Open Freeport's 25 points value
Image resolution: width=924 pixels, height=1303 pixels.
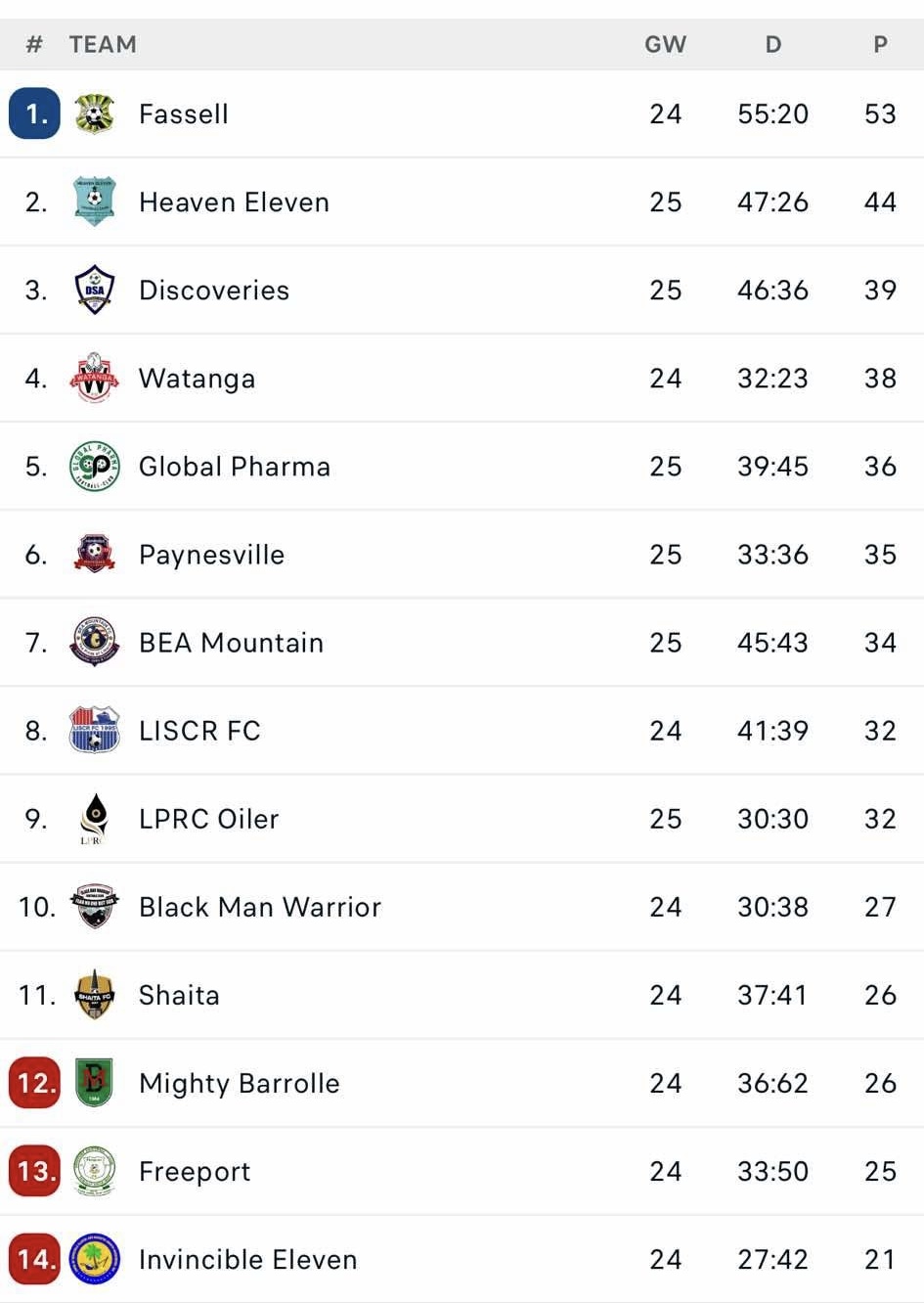point(881,1171)
